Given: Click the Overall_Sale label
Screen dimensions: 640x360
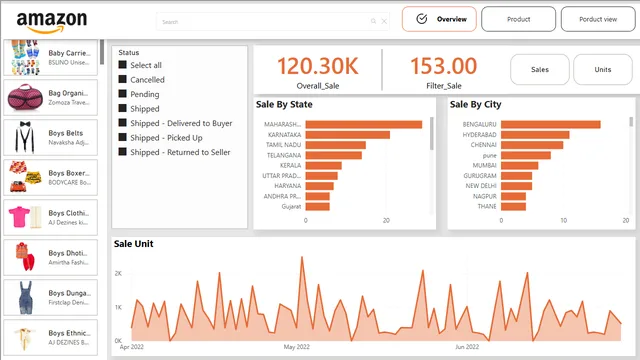Looking at the screenshot, I should pos(318,86).
